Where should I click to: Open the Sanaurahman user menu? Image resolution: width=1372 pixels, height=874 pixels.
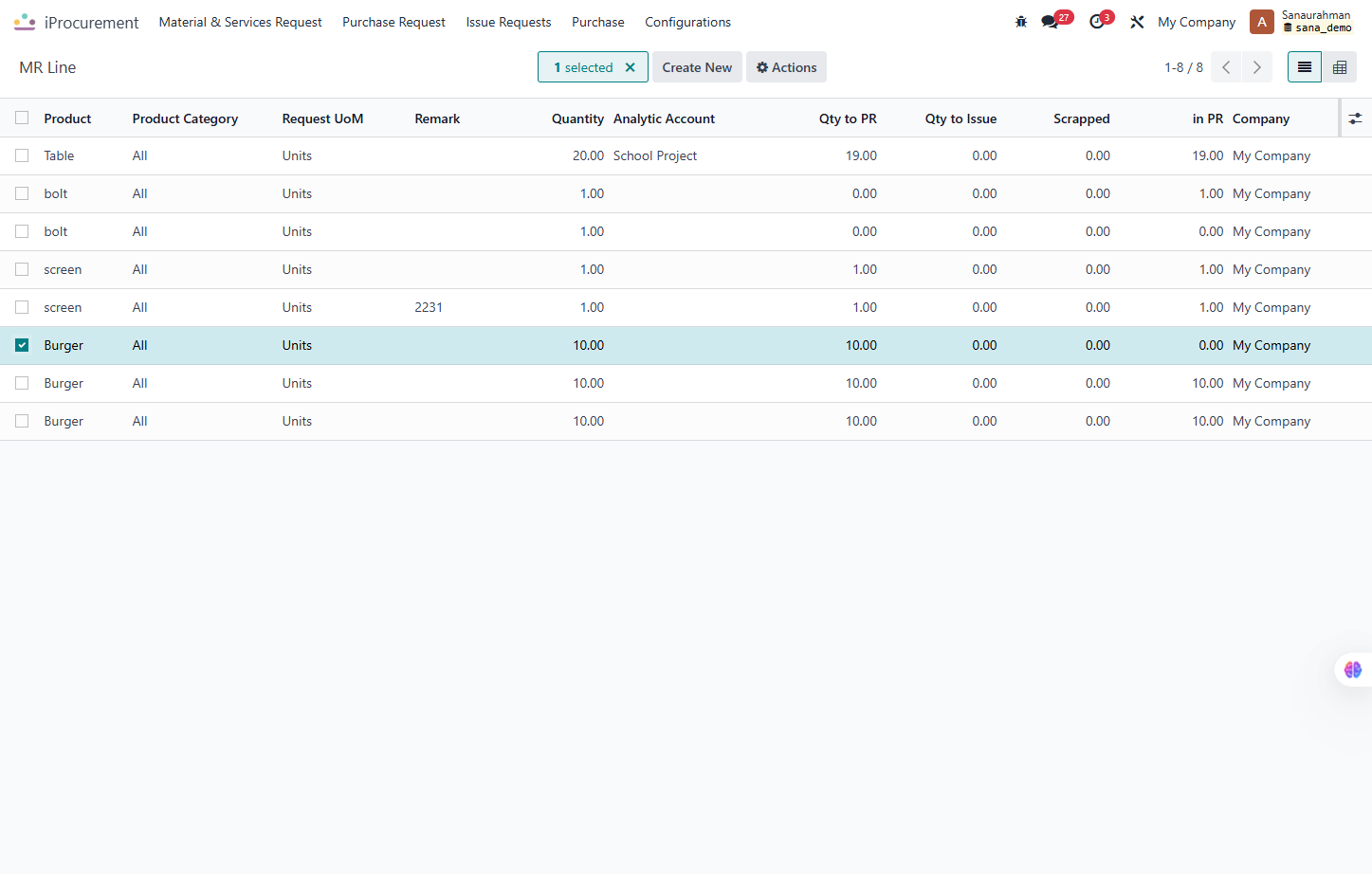point(1316,21)
